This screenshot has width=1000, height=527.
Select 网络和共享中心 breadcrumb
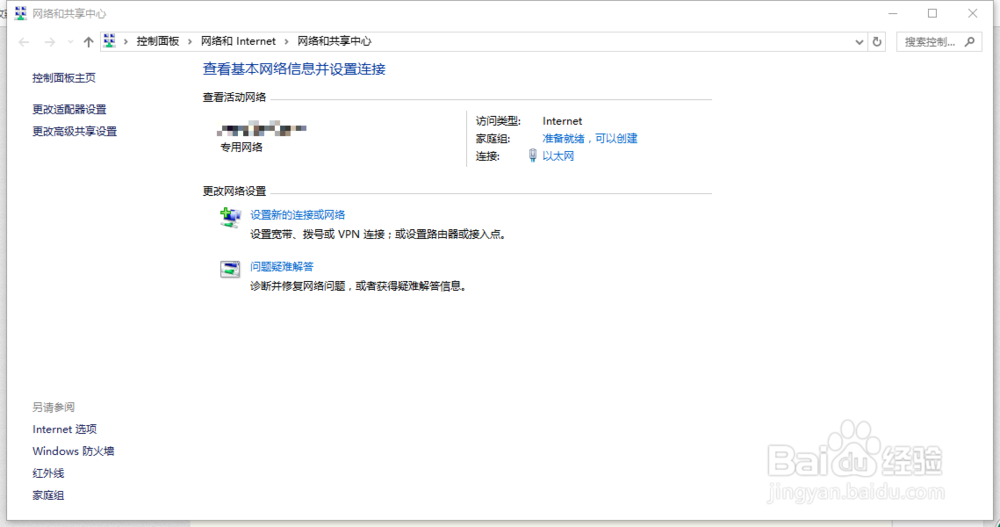tap(334, 41)
